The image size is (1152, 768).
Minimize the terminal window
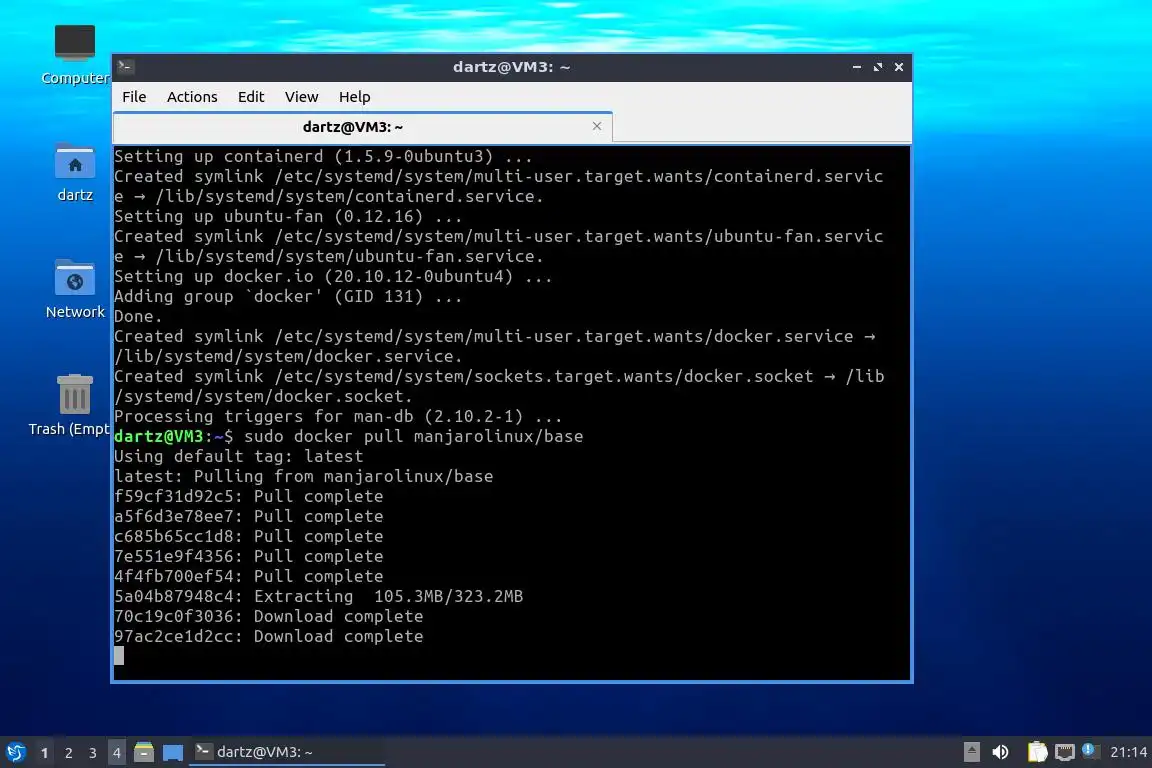[x=857, y=67]
